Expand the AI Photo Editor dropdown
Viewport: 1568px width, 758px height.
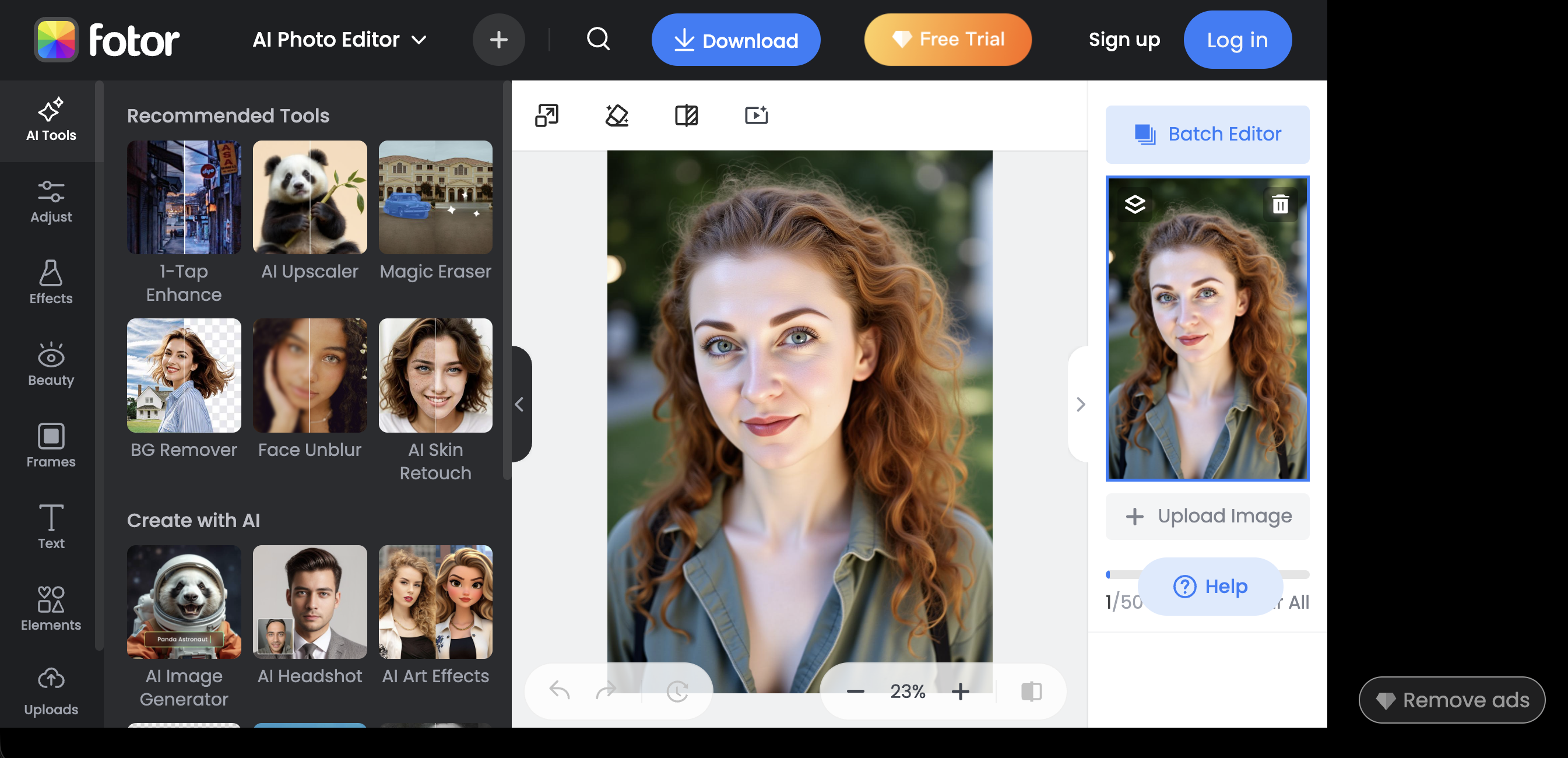(x=340, y=40)
